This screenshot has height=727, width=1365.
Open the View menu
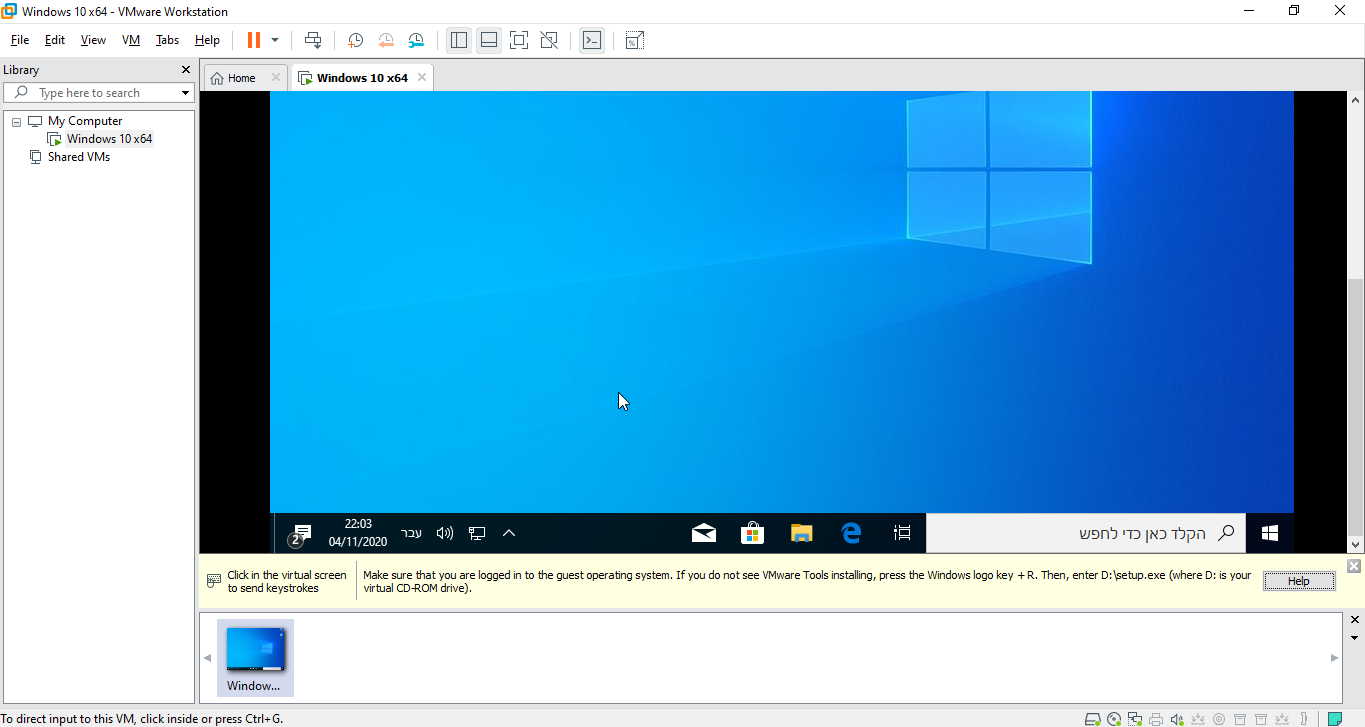pos(93,40)
